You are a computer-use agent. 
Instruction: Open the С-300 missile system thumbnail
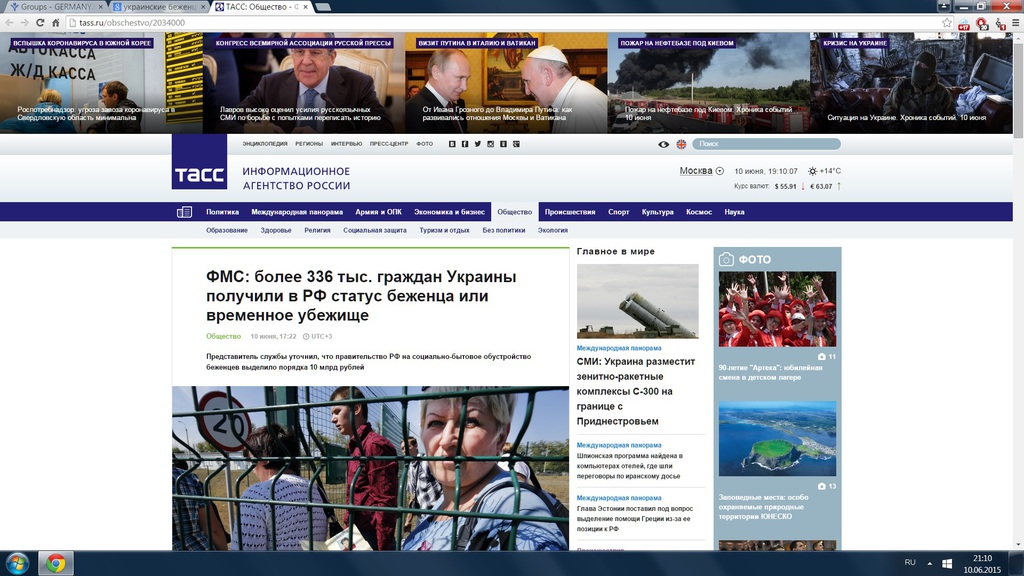(637, 301)
